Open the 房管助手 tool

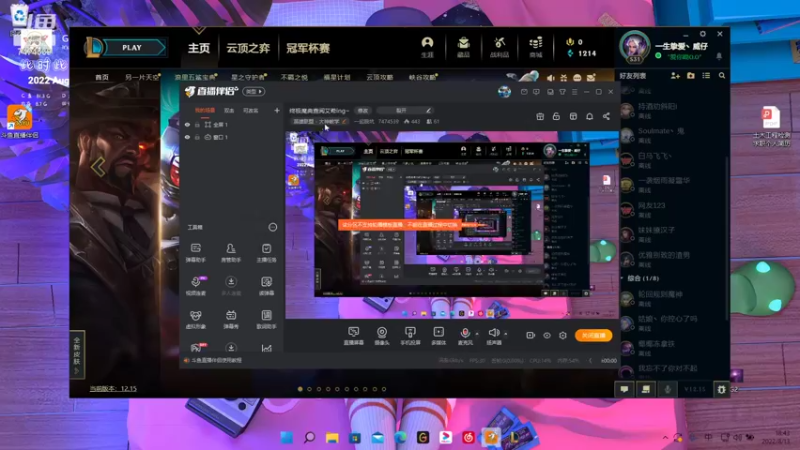pyautogui.click(x=231, y=253)
